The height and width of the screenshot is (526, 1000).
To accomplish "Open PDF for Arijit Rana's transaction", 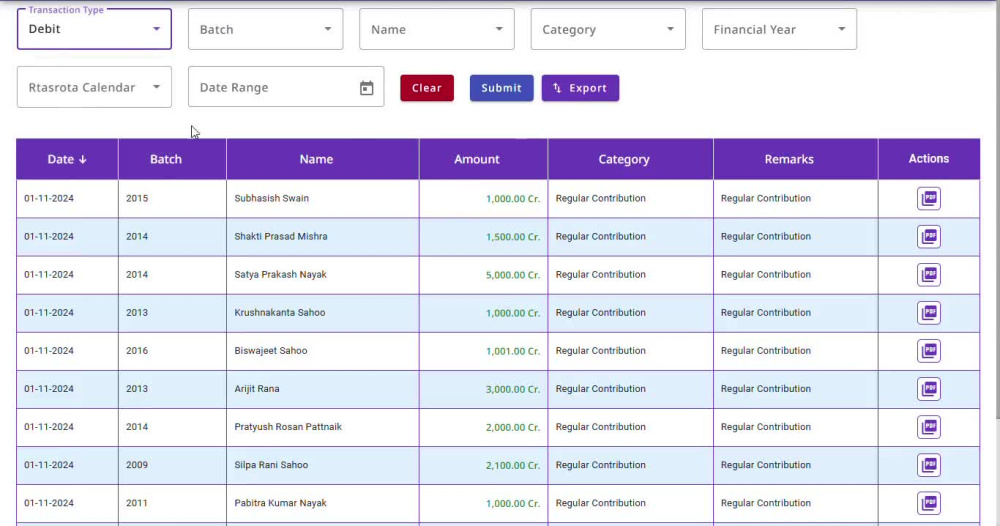I will 929,389.
